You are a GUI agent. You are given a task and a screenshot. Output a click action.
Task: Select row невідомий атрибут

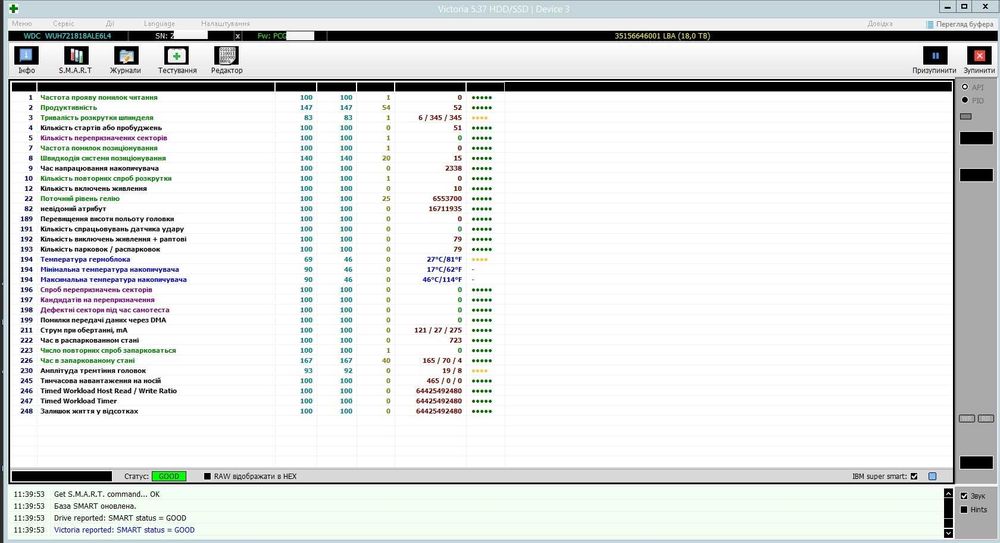click(x=482, y=209)
